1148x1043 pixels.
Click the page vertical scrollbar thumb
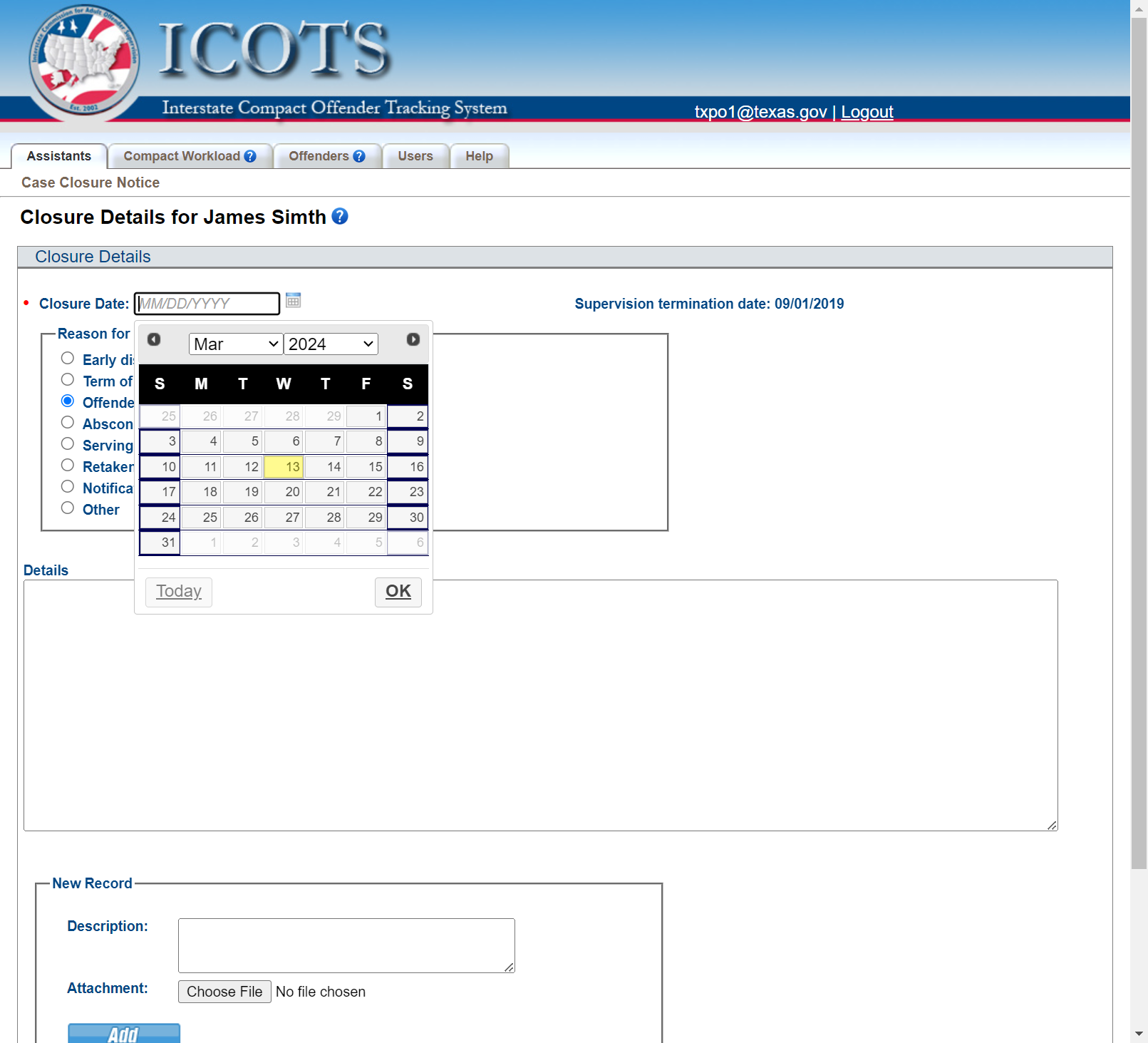[x=1139, y=442]
